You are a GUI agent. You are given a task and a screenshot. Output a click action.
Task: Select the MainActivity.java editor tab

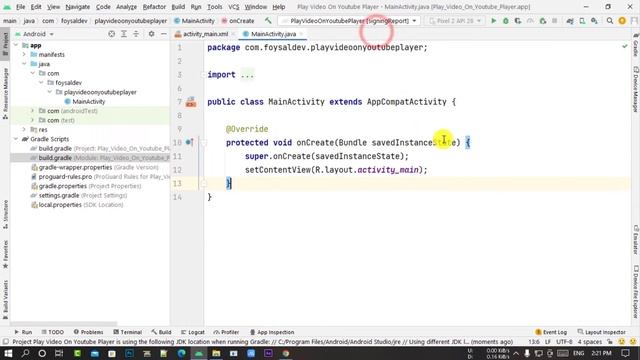[x=273, y=34]
